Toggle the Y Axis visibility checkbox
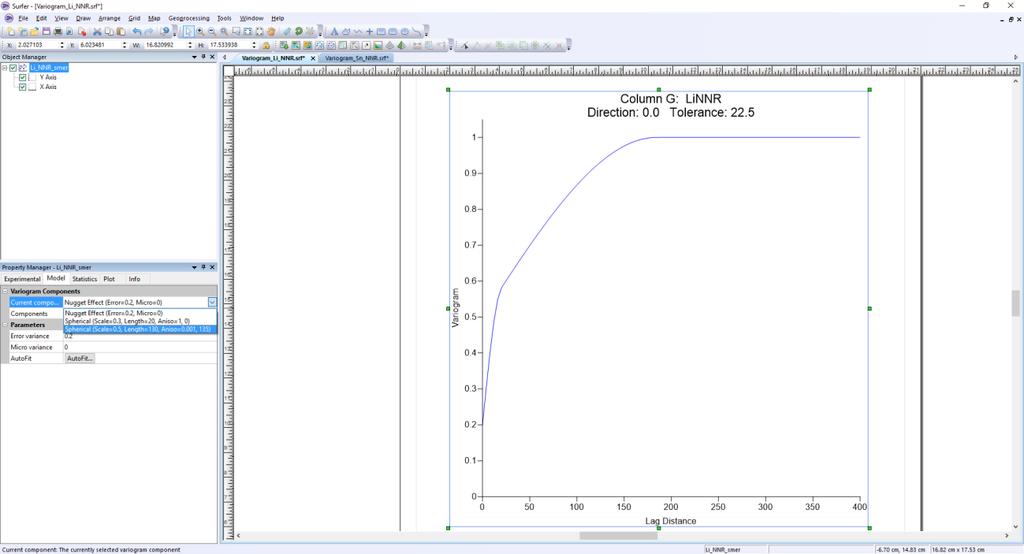 tap(23, 77)
